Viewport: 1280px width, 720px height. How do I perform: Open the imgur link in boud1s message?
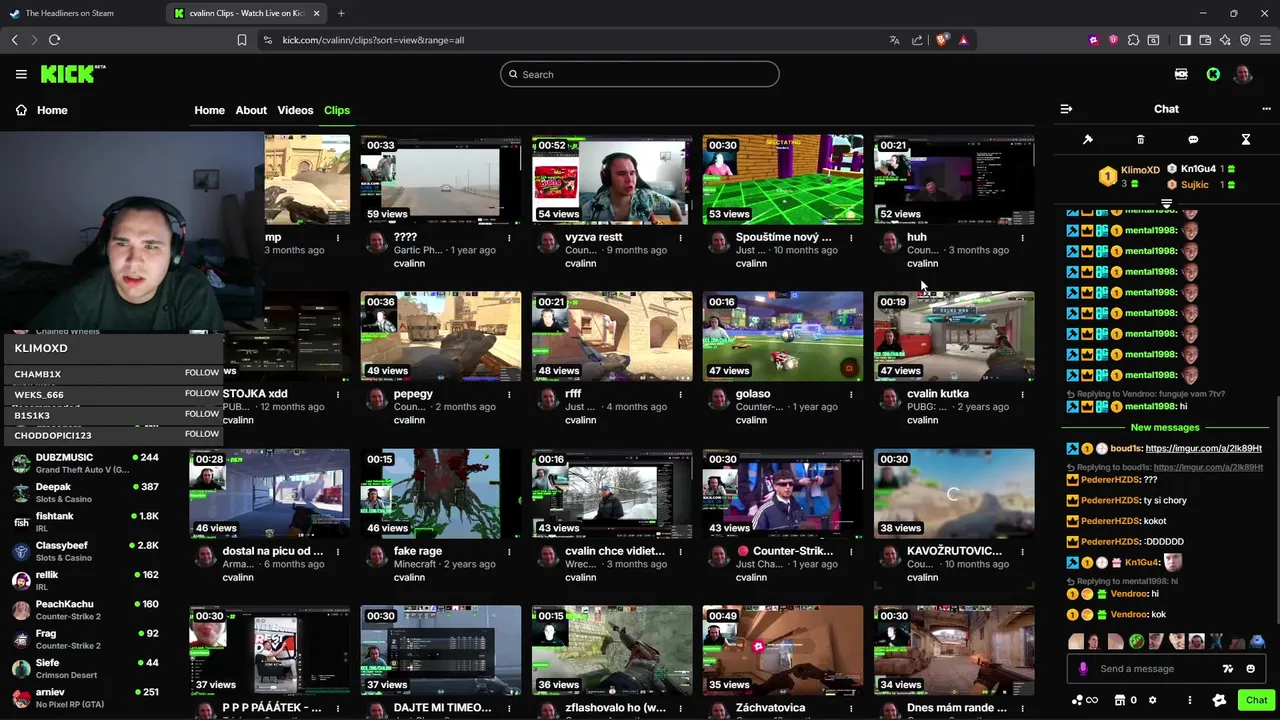[x=1203, y=448]
